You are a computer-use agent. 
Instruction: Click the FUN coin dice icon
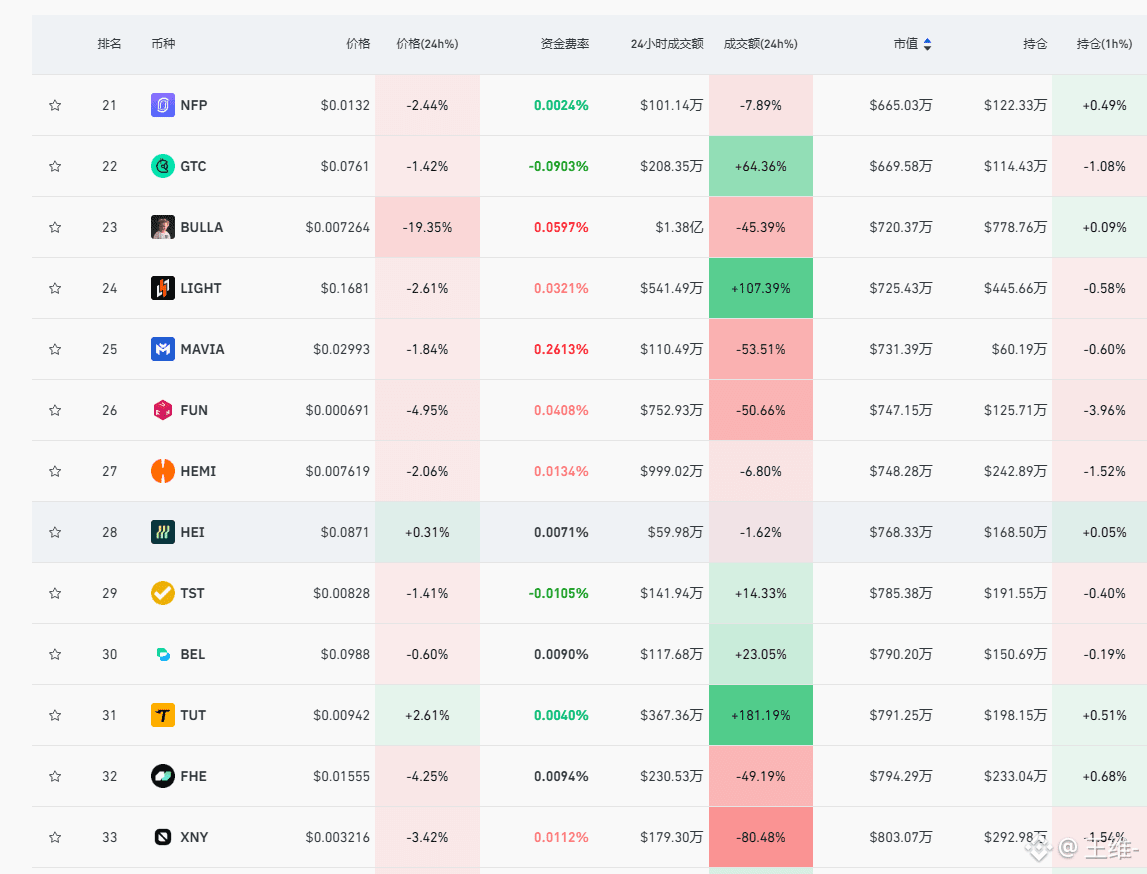click(162, 410)
